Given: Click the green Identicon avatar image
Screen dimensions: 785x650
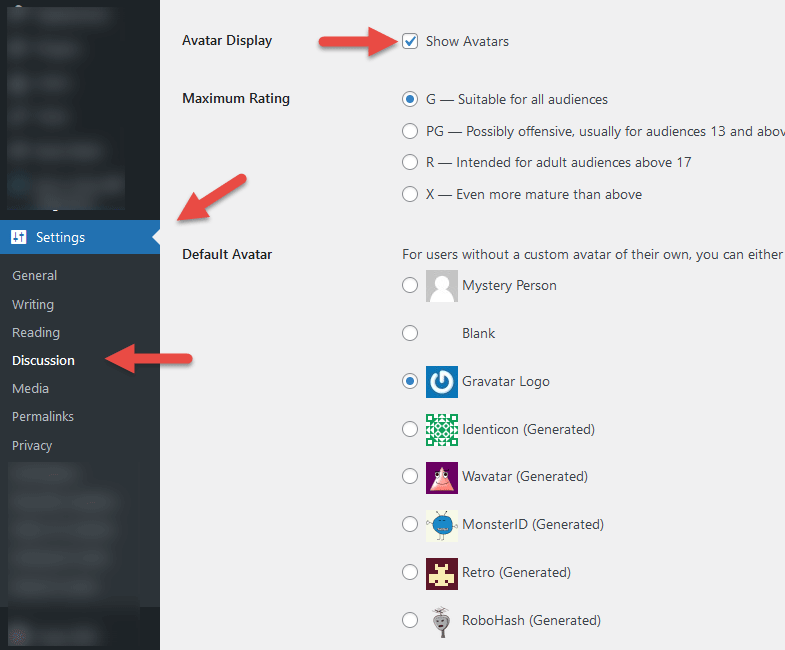Looking at the screenshot, I should tap(442, 430).
